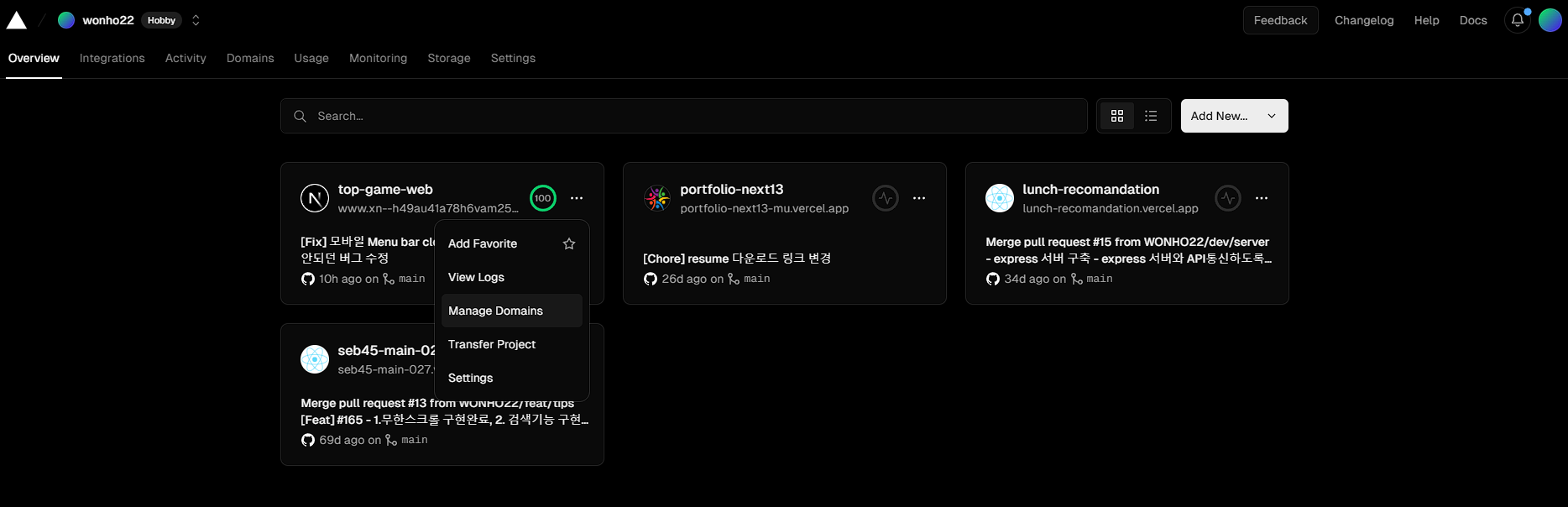
Task: Click the Feedback button
Action: (1280, 20)
